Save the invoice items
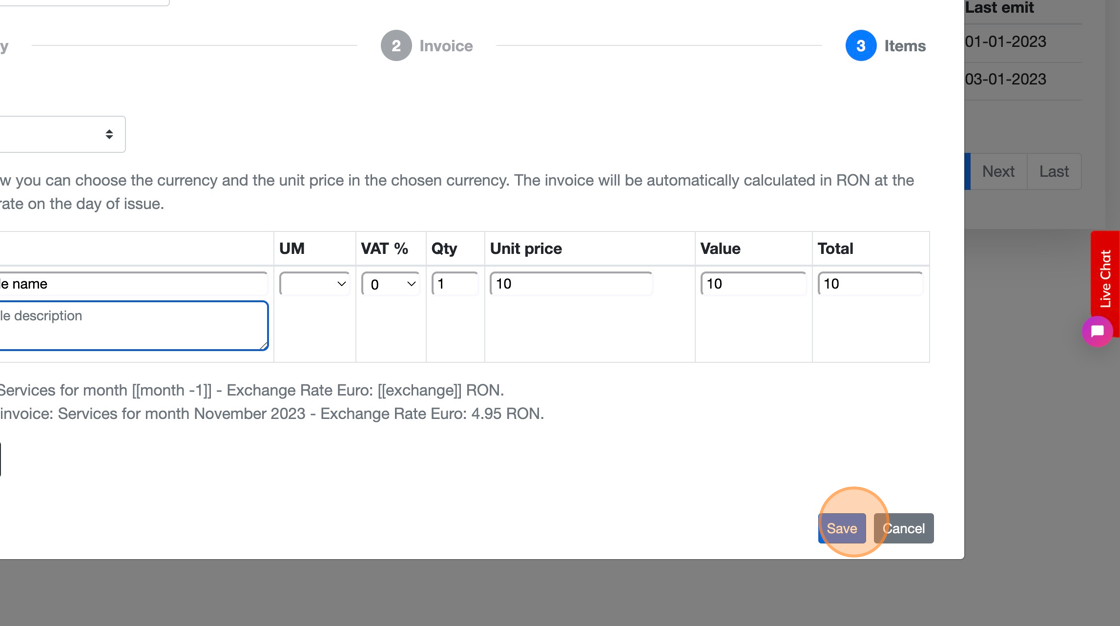 click(x=841, y=528)
